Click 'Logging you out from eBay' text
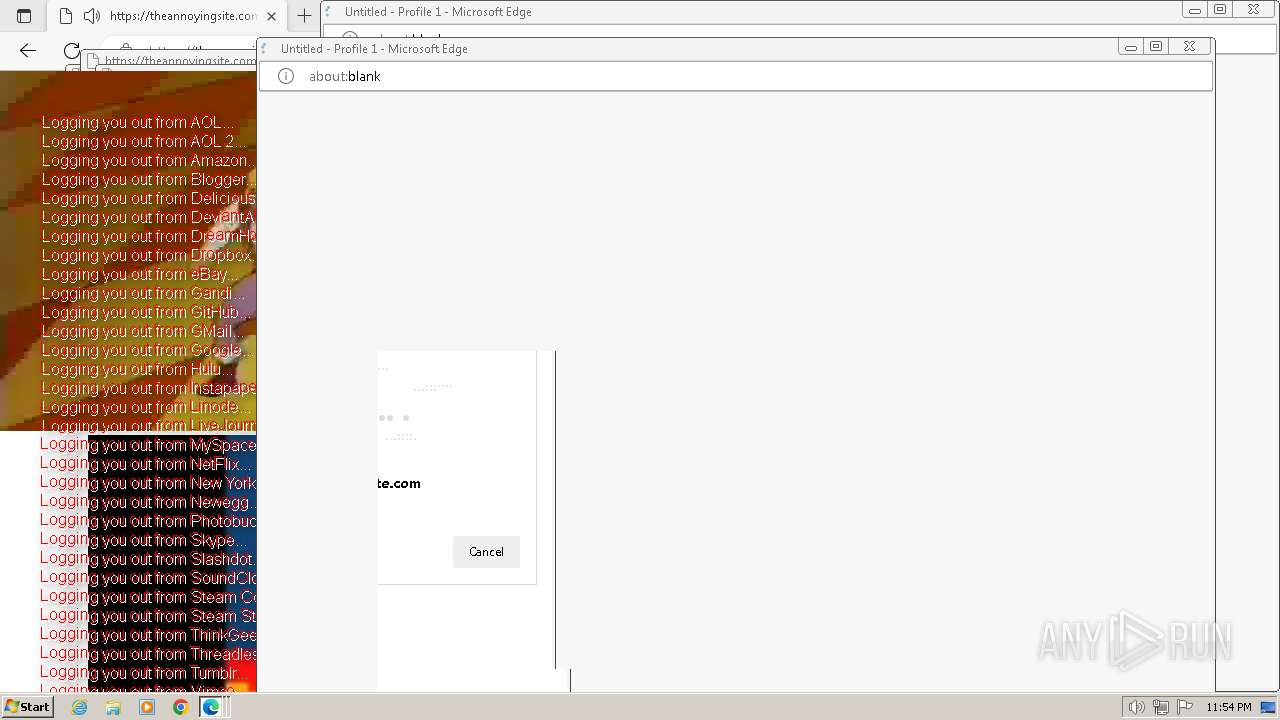Screen dimensions: 1280x720 click(139, 274)
